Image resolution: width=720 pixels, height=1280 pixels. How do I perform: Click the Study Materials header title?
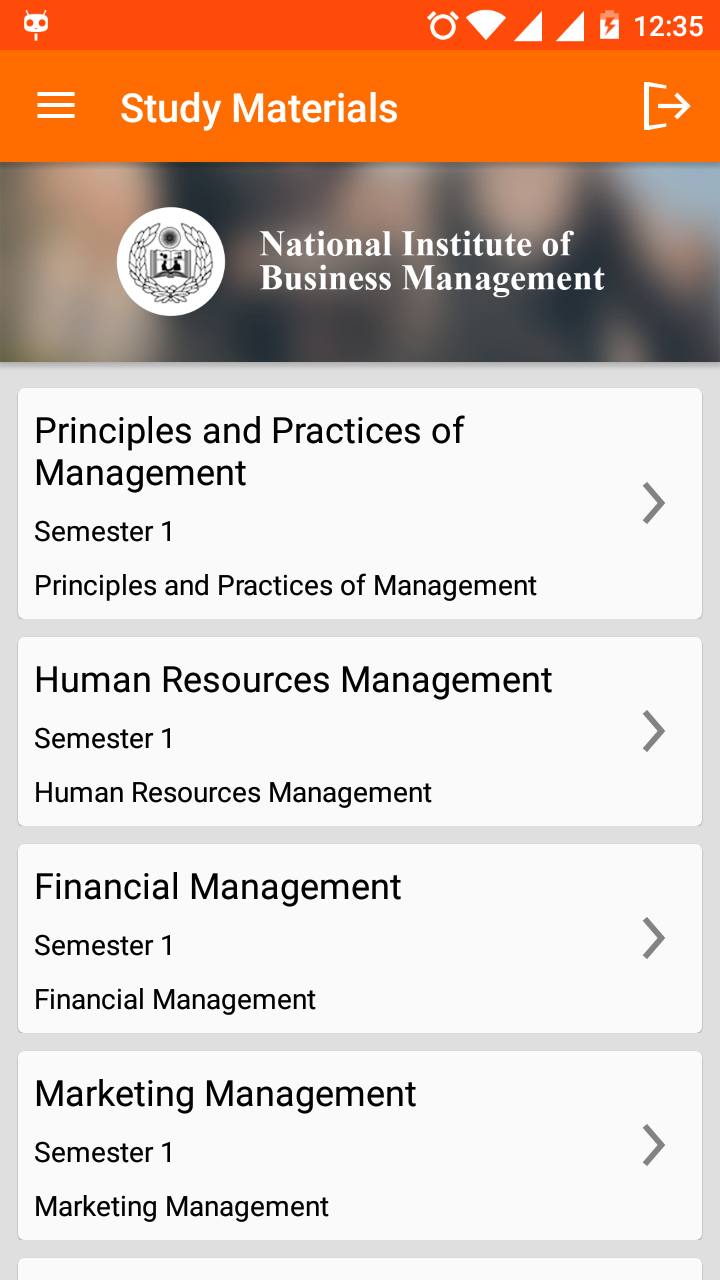259,108
